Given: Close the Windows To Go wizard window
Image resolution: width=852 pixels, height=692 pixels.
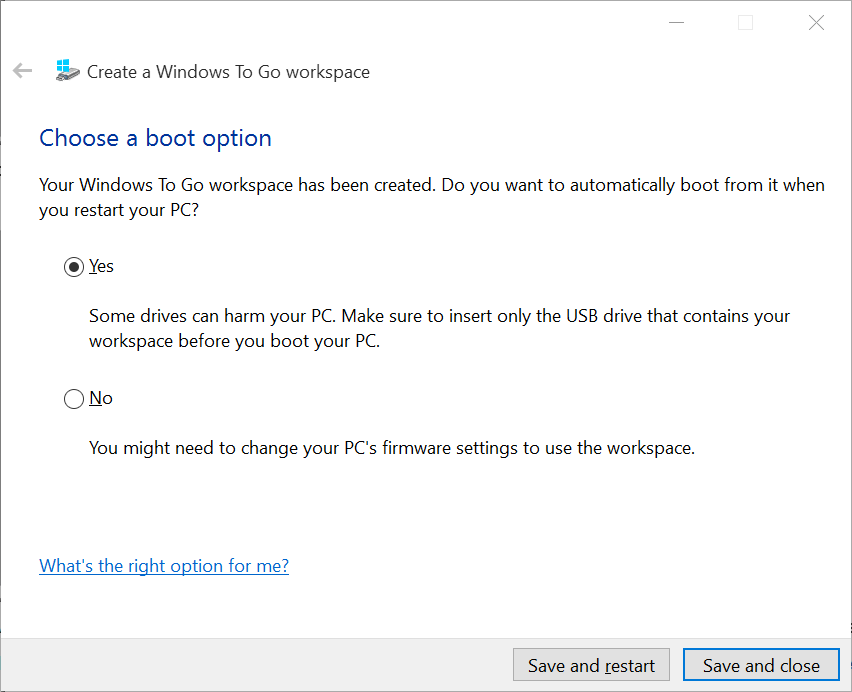Looking at the screenshot, I should [816, 23].
